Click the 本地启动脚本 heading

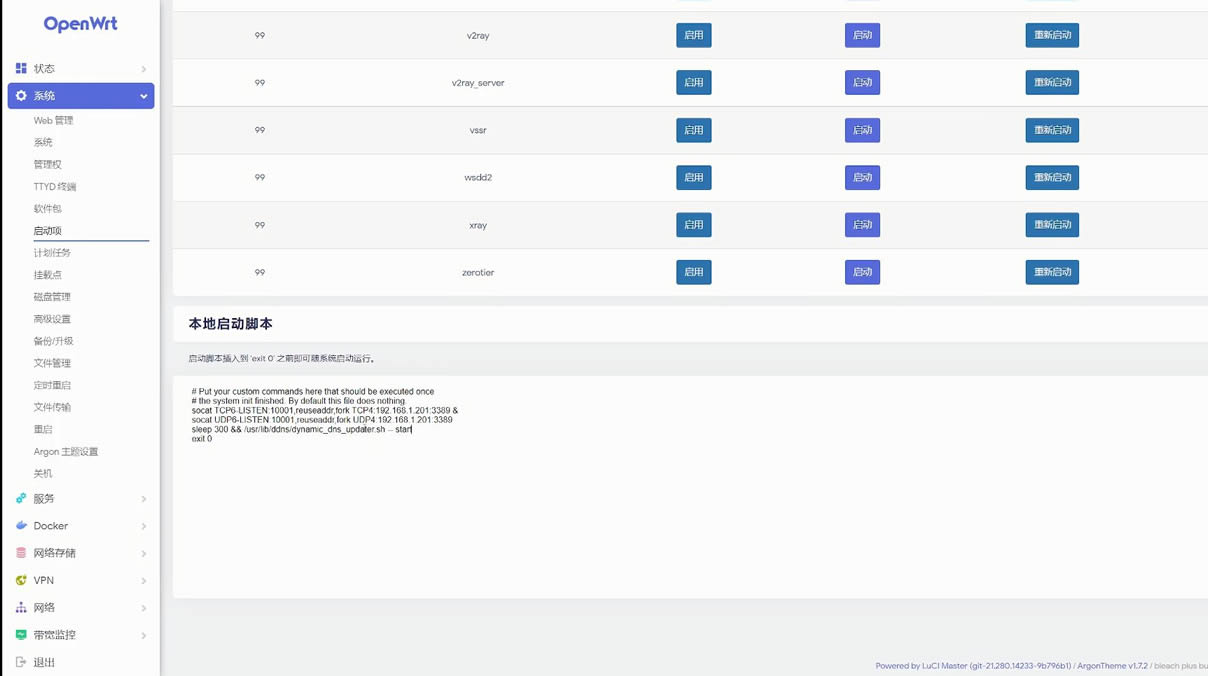(230, 324)
